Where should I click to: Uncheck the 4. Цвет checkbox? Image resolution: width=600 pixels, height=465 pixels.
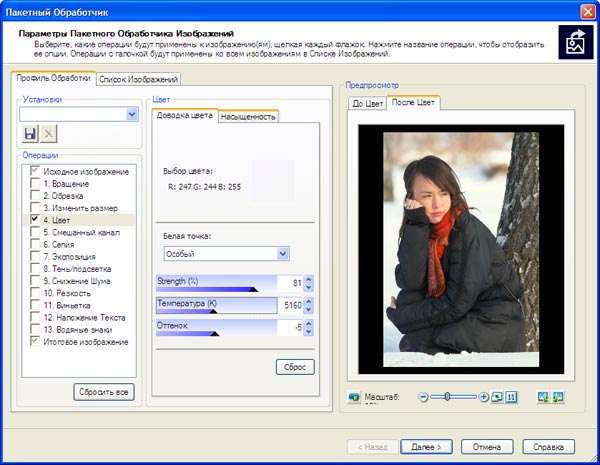tap(35, 220)
